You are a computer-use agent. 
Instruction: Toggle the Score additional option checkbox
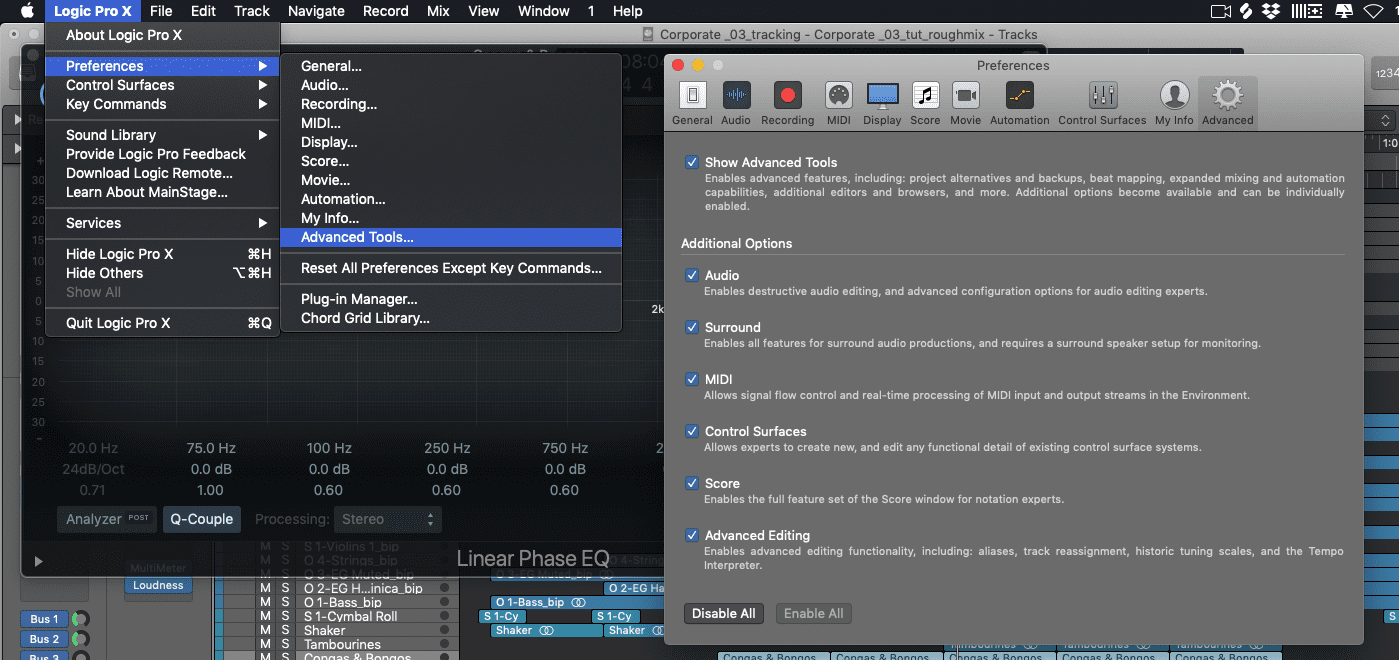pyautogui.click(x=692, y=483)
